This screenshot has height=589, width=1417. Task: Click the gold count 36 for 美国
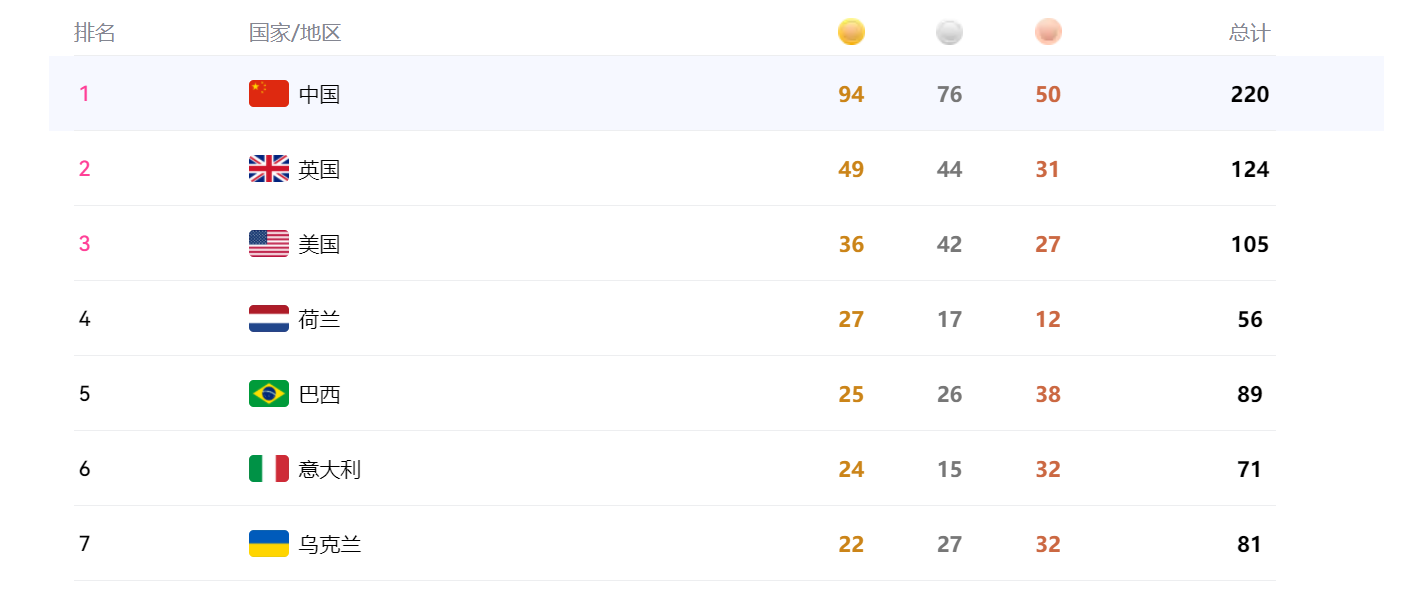coord(851,244)
